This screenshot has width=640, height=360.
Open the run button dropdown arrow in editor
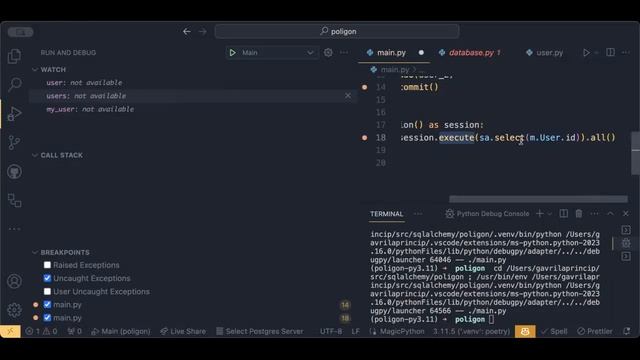pyautogui.click(x=596, y=53)
